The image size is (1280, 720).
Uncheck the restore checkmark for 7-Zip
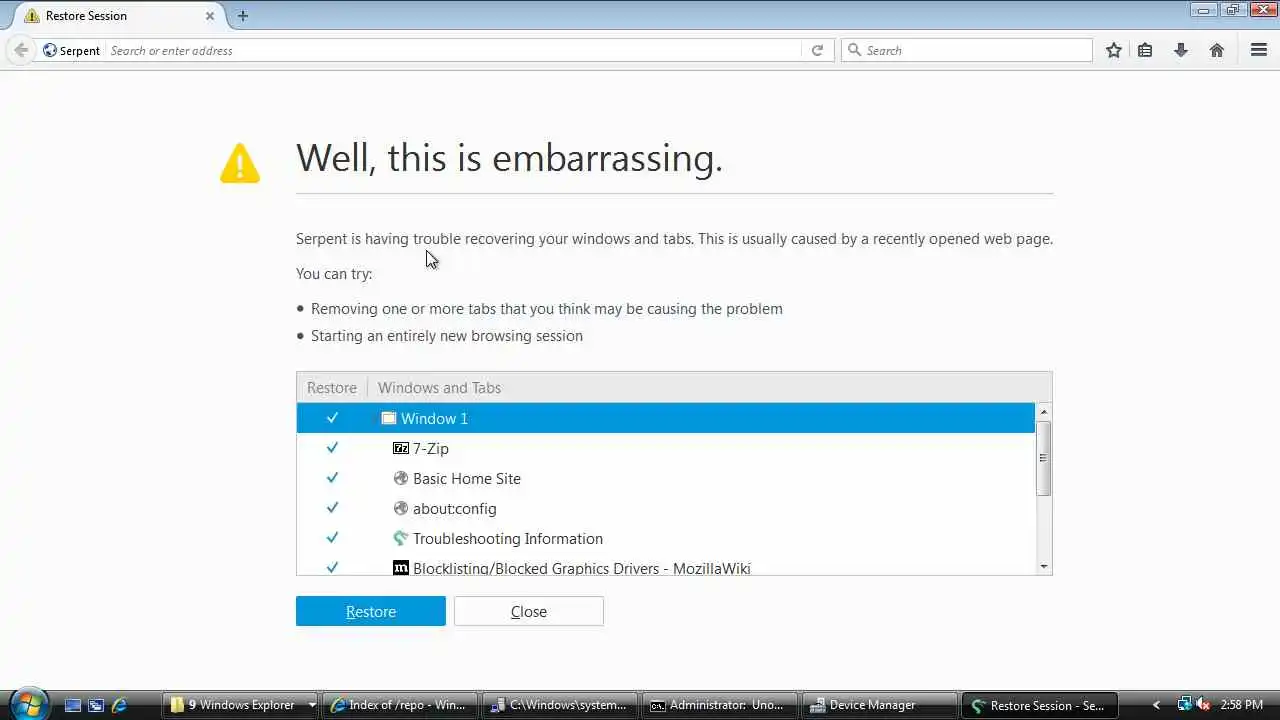(x=332, y=448)
